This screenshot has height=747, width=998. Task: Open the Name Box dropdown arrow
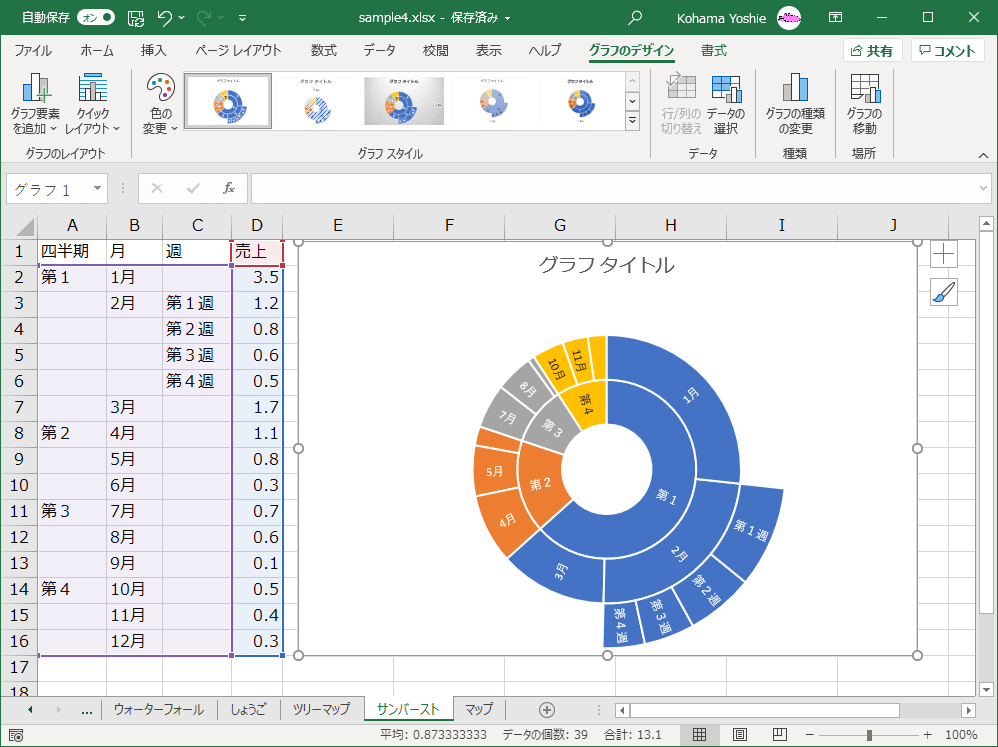[98, 188]
